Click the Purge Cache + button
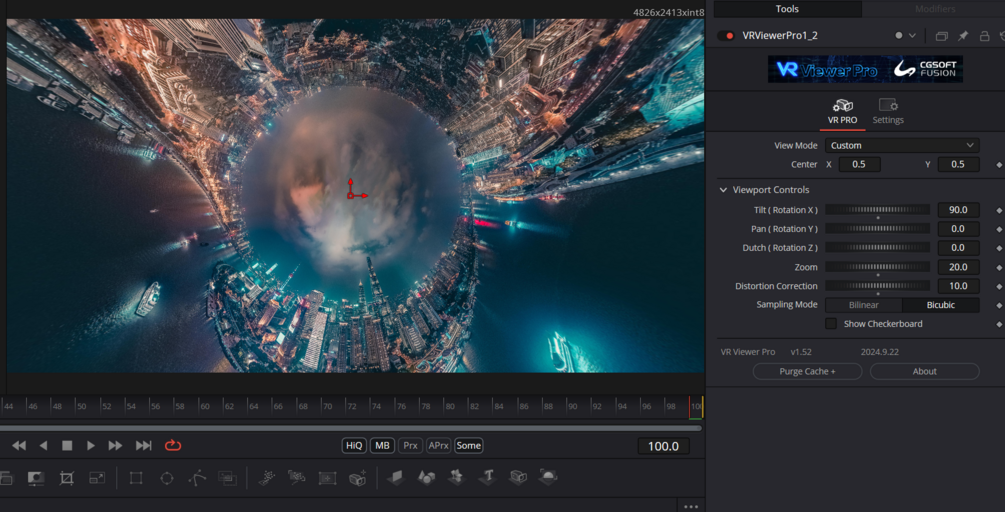 click(807, 372)
